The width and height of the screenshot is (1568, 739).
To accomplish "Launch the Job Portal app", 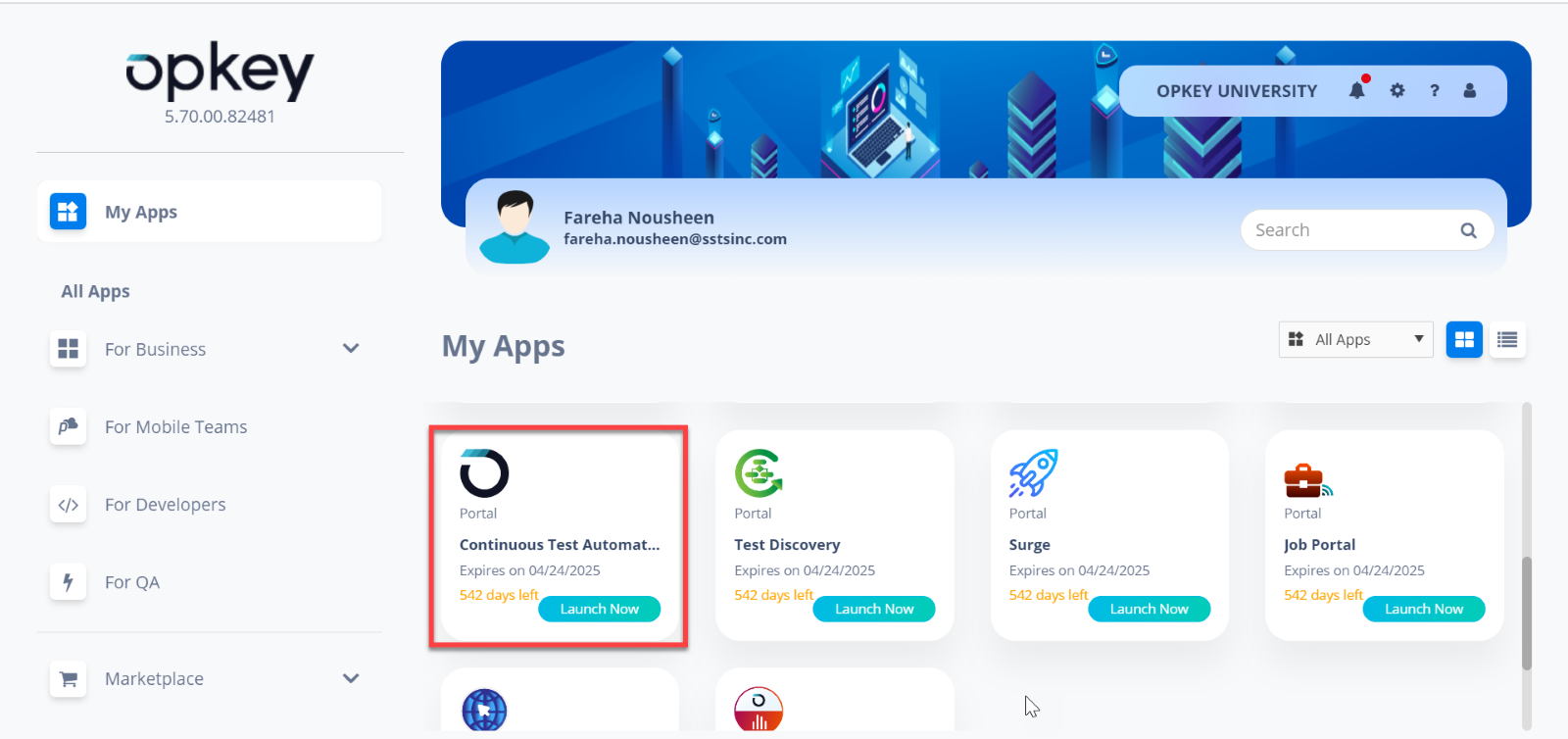I will (x=1424, y=609).
